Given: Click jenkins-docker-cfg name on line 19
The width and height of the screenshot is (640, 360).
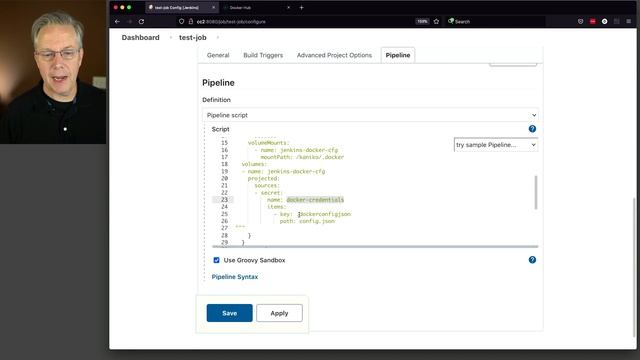Looking at the screenshot, I should 296,171.
